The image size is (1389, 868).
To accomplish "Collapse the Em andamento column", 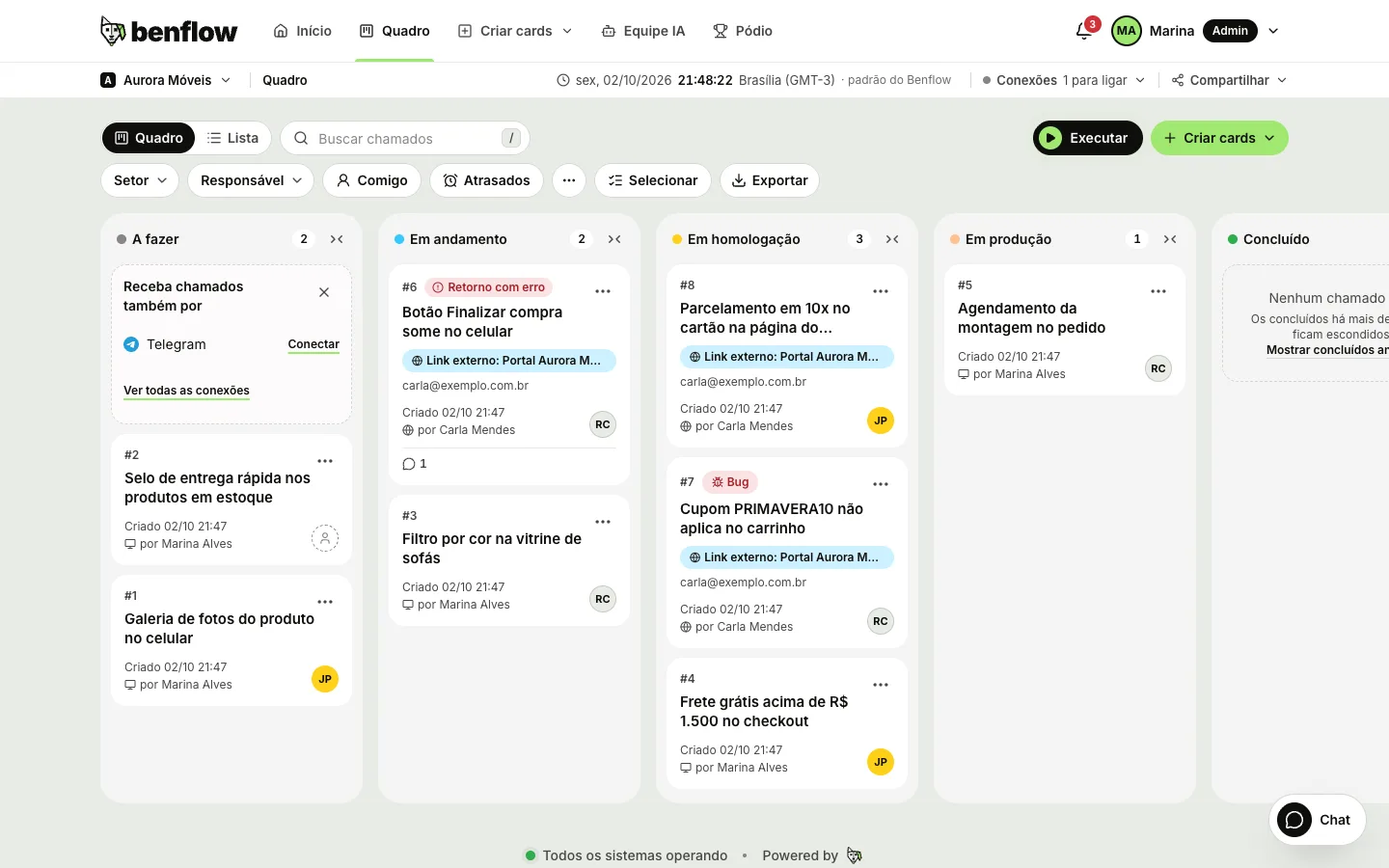I will 614,239.
